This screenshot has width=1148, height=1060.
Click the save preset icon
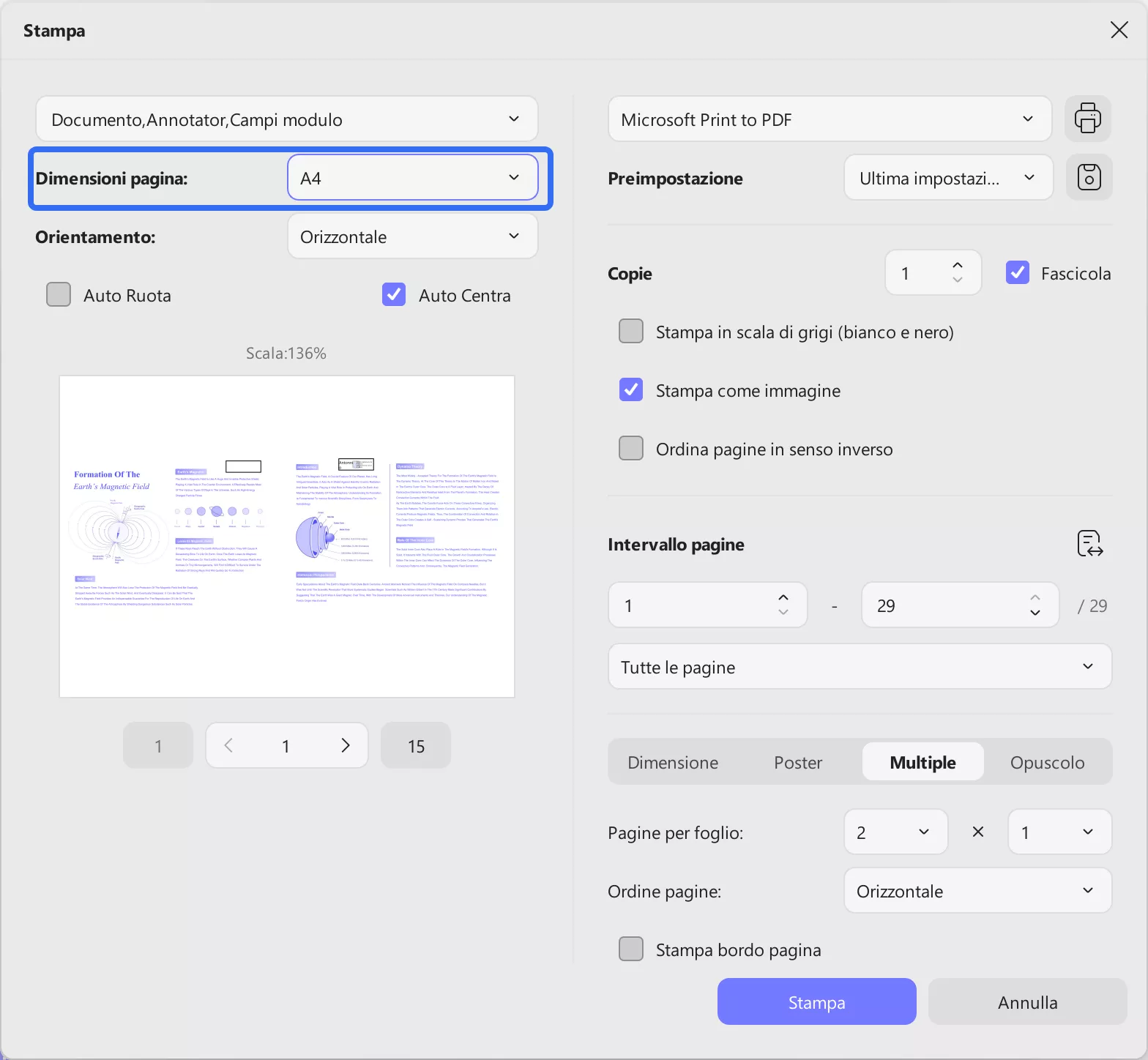click(1089, 177)
